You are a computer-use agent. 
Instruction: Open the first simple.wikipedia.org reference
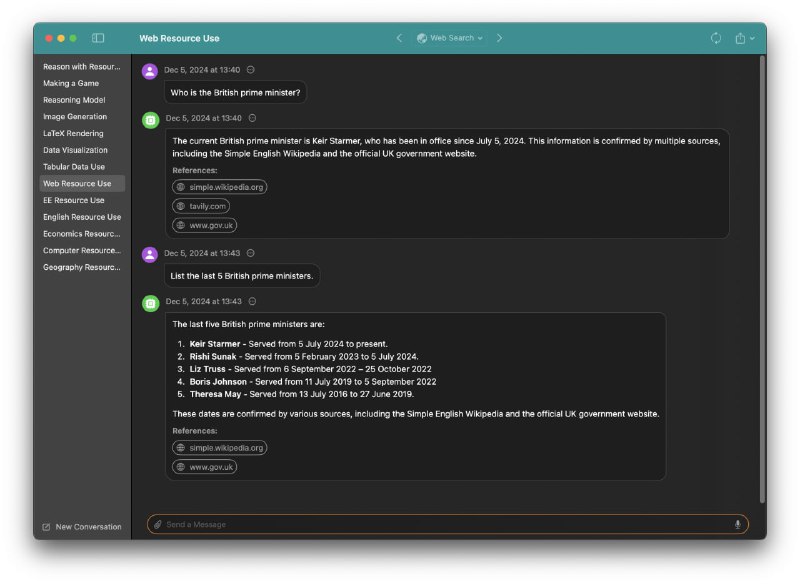[x=220, y=187]
